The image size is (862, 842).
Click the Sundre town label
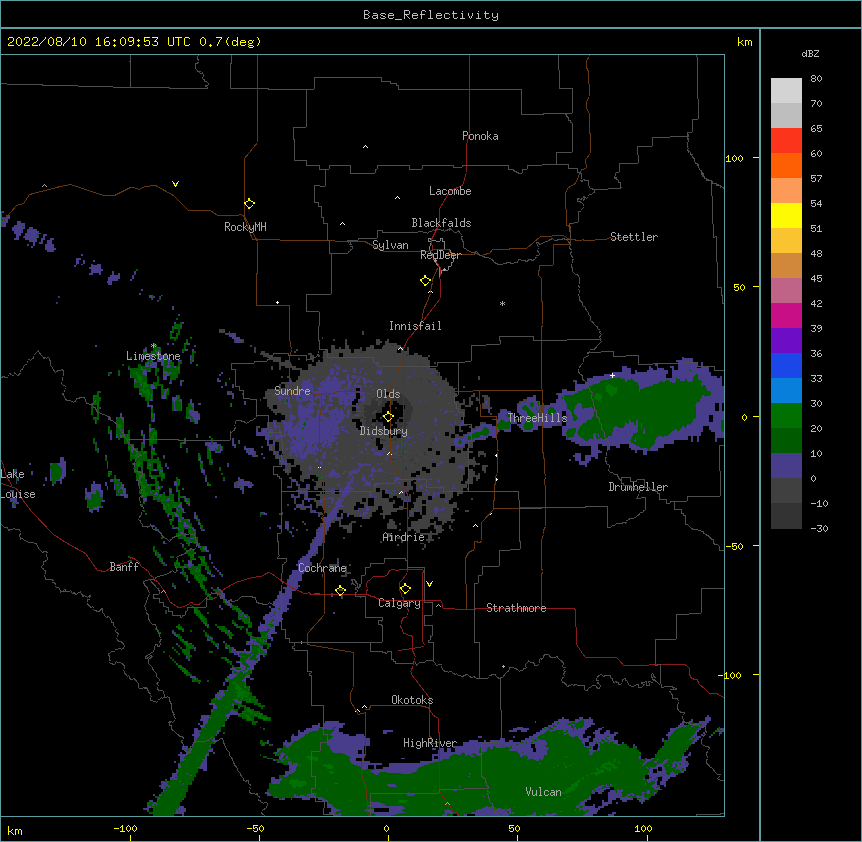(292, 391)
